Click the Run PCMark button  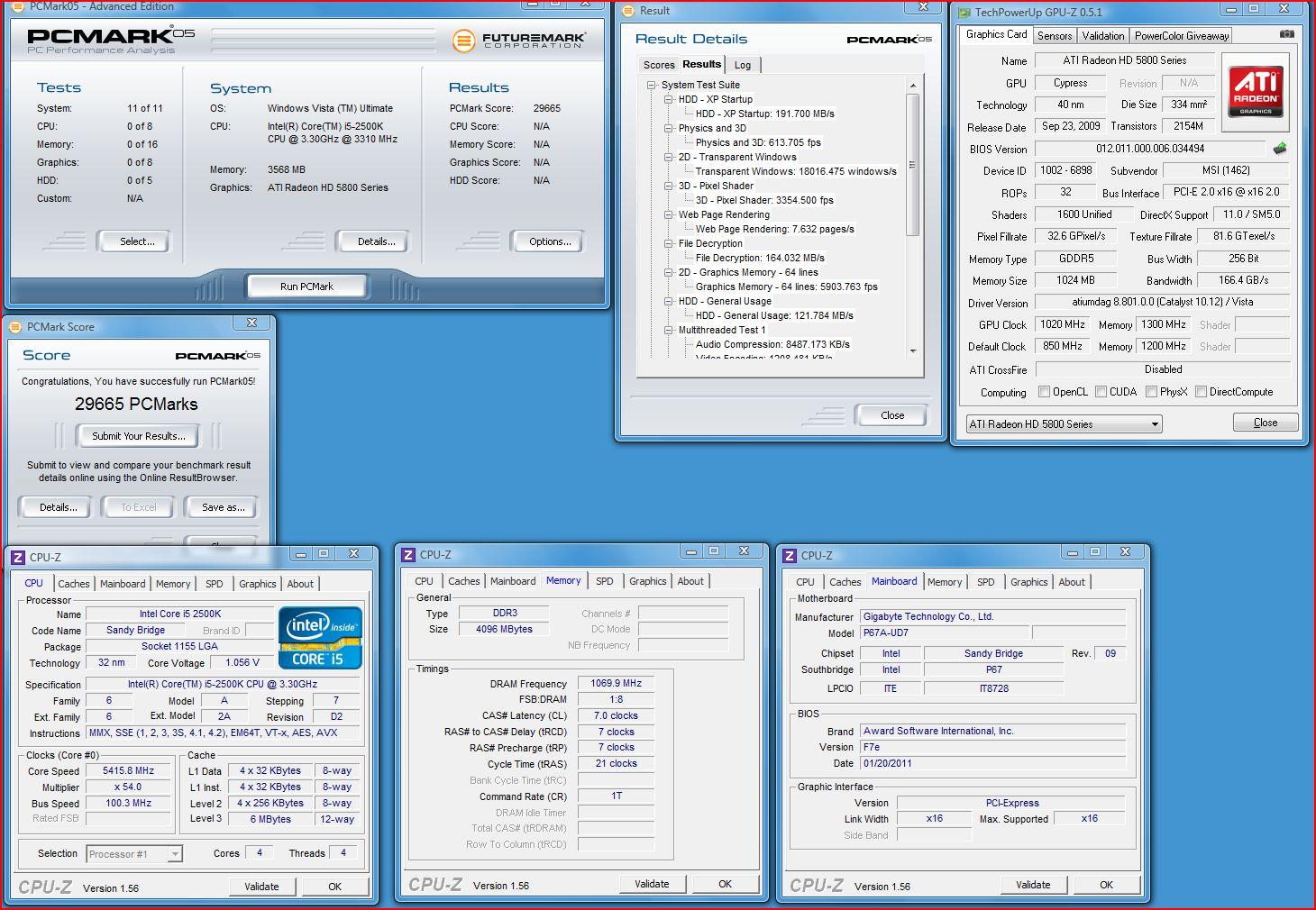click(x=306, y=287)
